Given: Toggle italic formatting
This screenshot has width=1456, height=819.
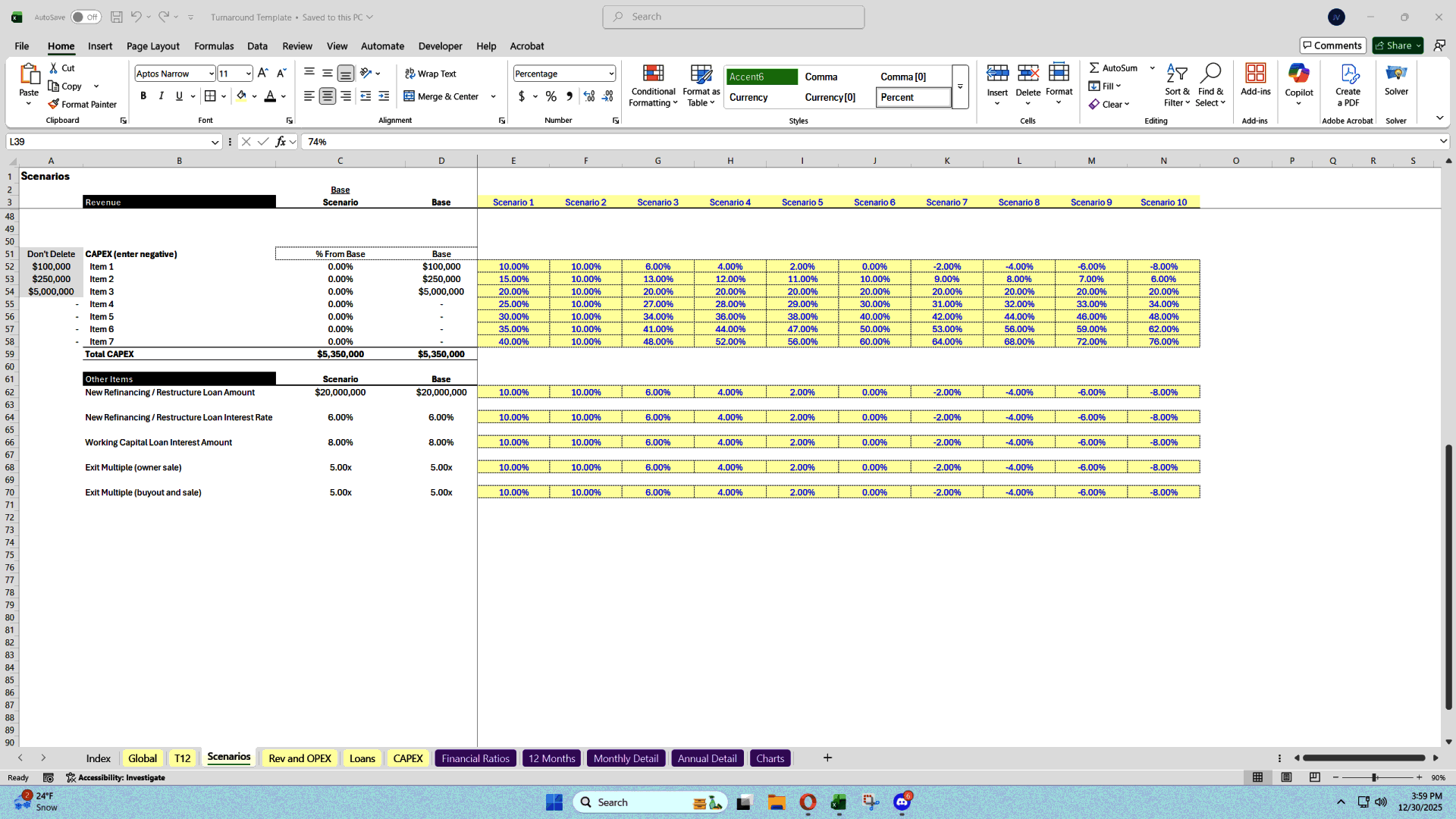Looking at the screenshot, I should pos(161,96).
